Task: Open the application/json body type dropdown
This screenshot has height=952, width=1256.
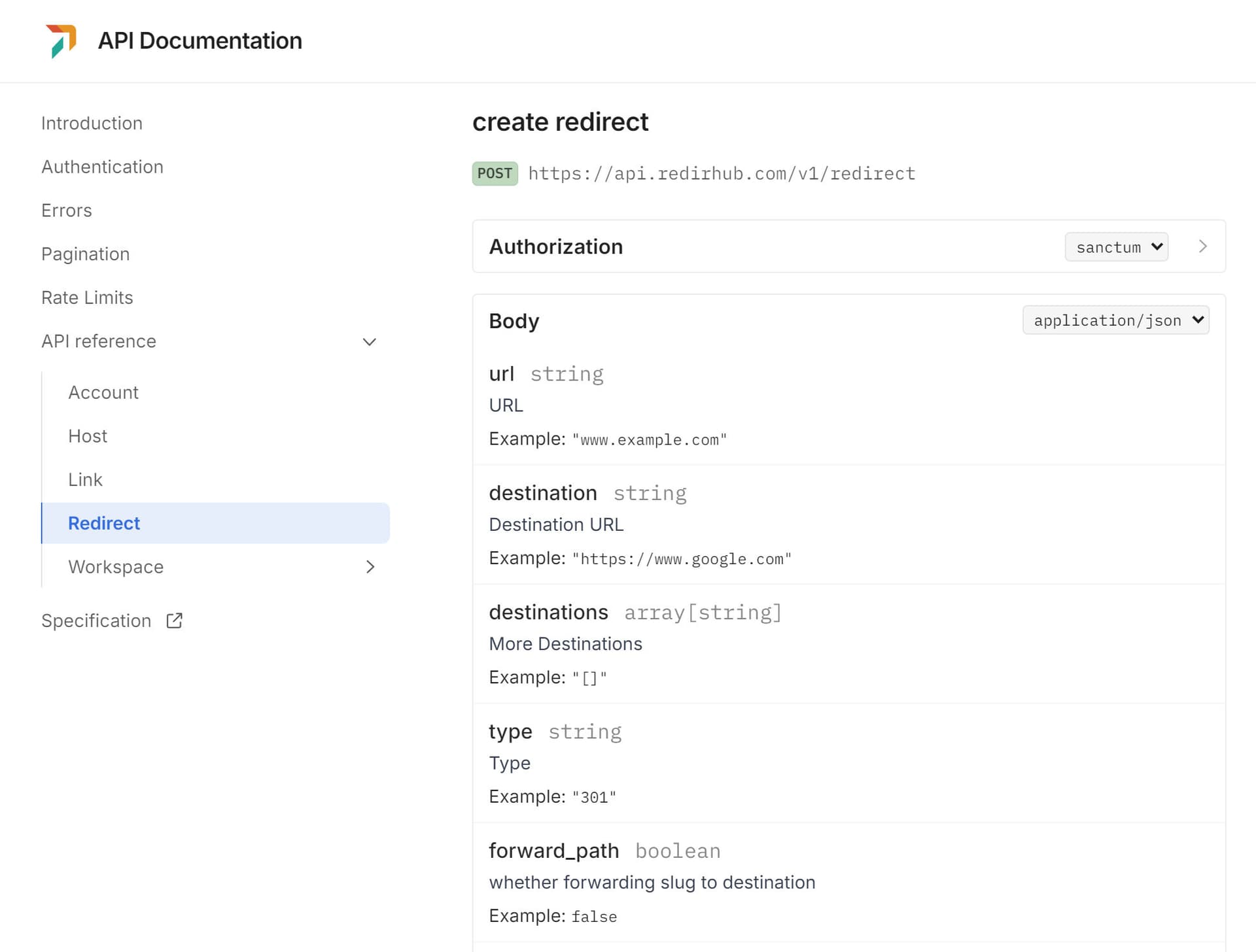Action: (1116, 320)
